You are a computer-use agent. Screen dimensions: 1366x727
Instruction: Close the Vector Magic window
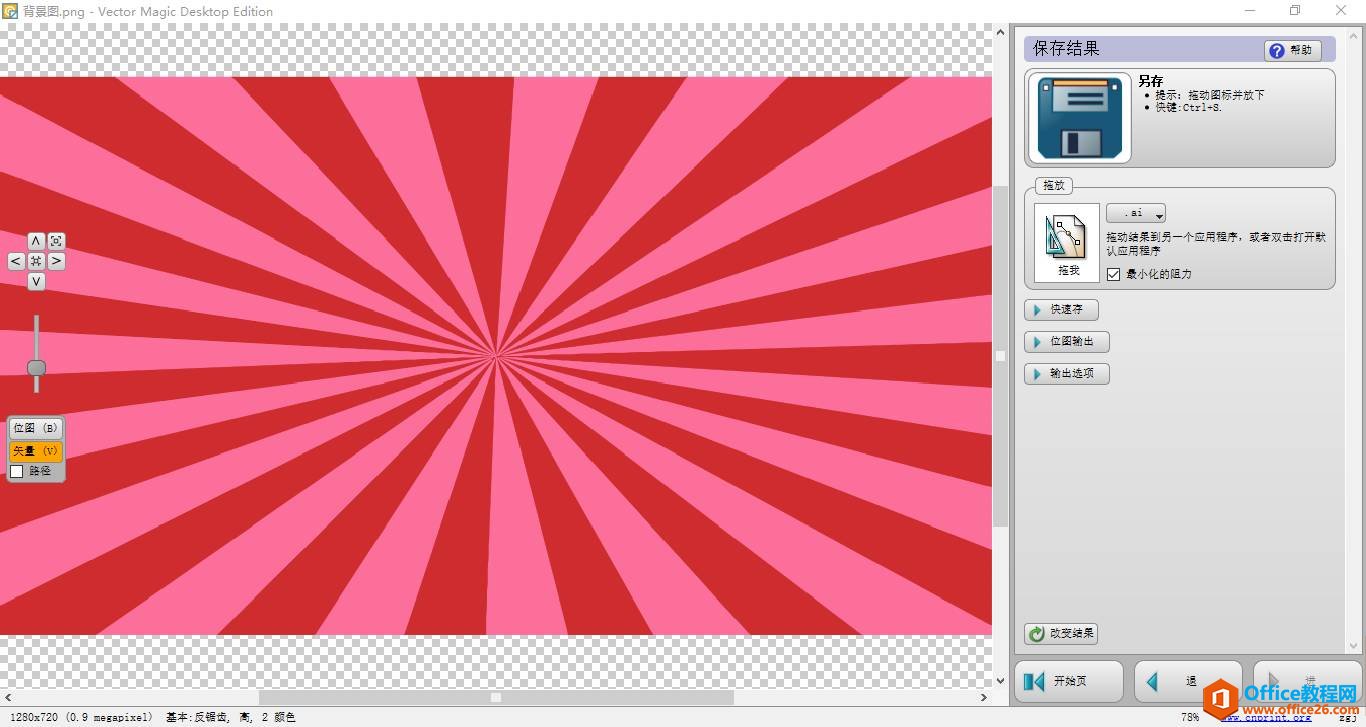point(1342,11)
